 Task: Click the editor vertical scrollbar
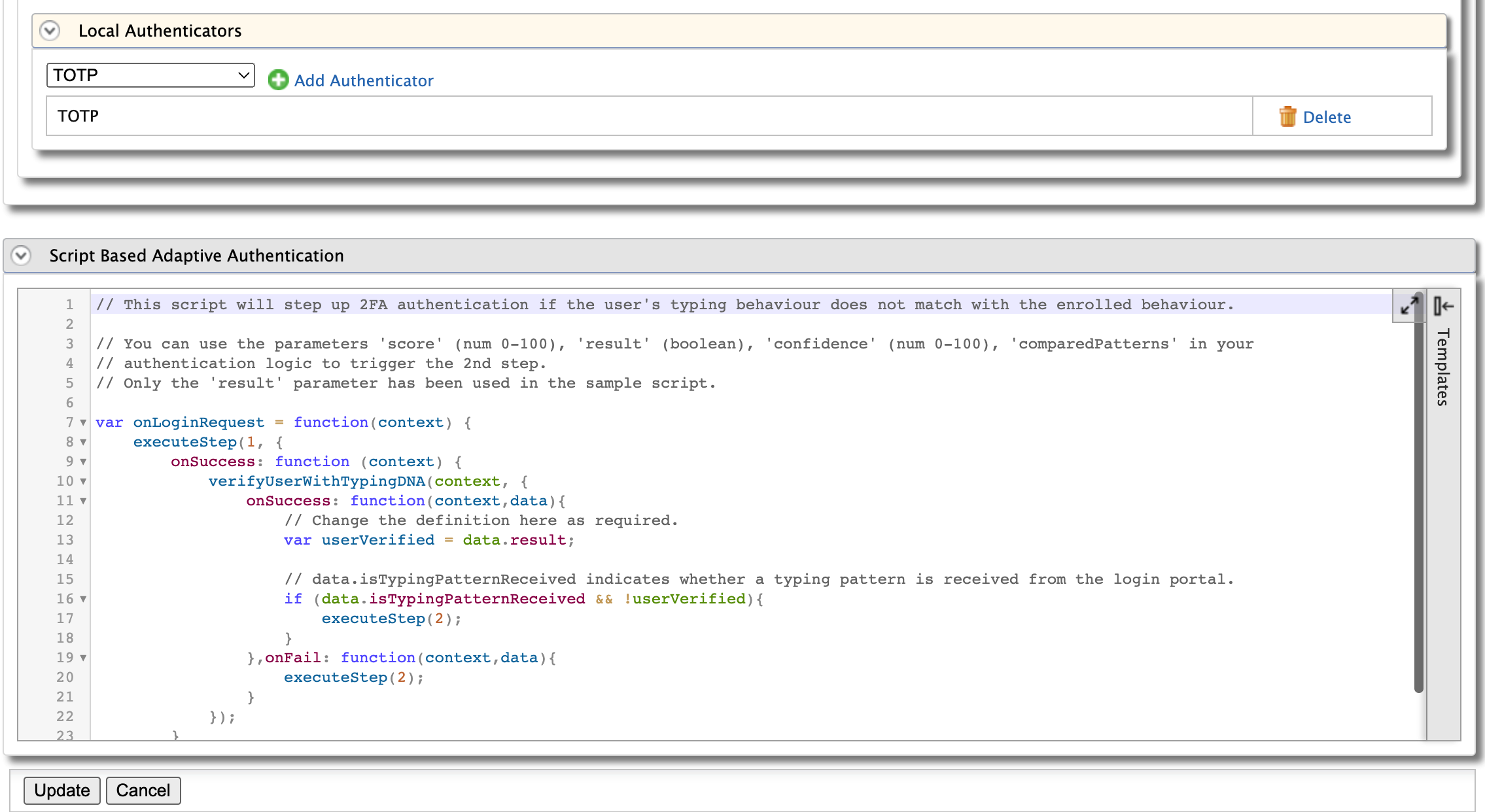(1418, 492)
